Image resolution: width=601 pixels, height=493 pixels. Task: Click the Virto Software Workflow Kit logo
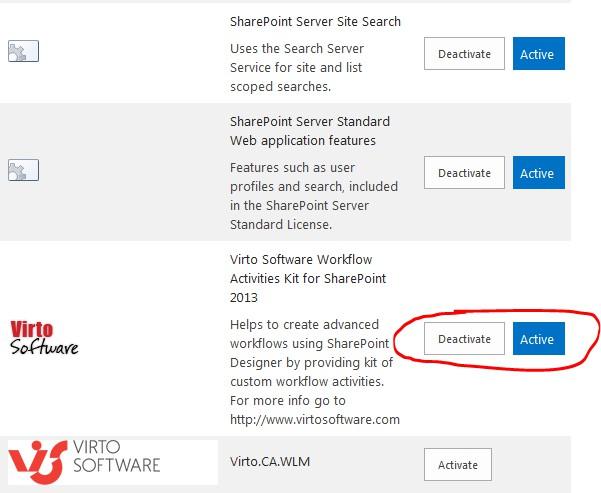[44, 338]
